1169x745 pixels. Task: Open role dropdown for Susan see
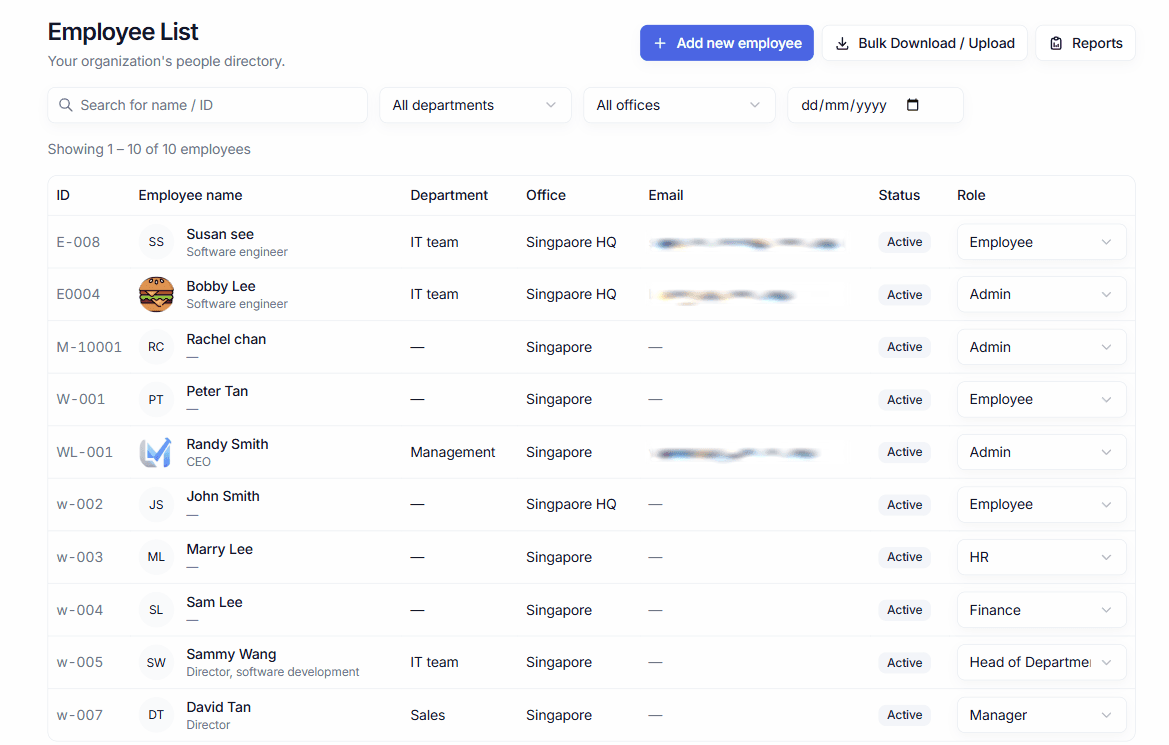click(1041, 242)
